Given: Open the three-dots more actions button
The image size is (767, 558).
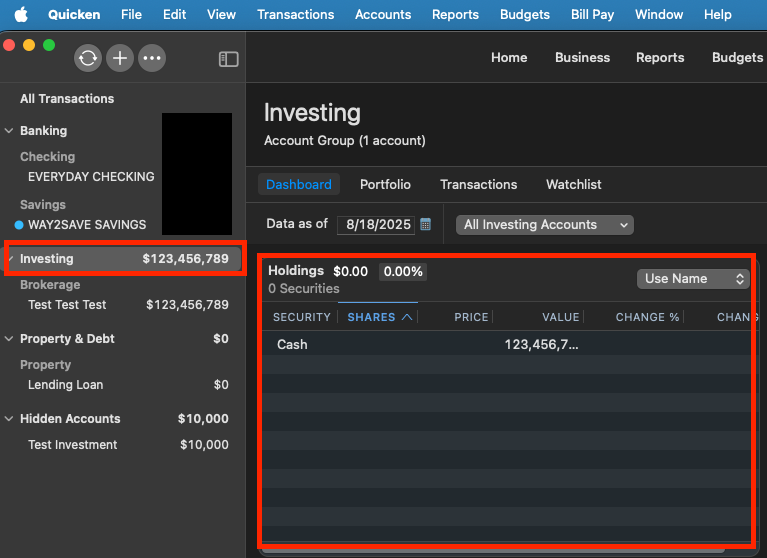Looking at the screenshot, I should pos(152,58).
